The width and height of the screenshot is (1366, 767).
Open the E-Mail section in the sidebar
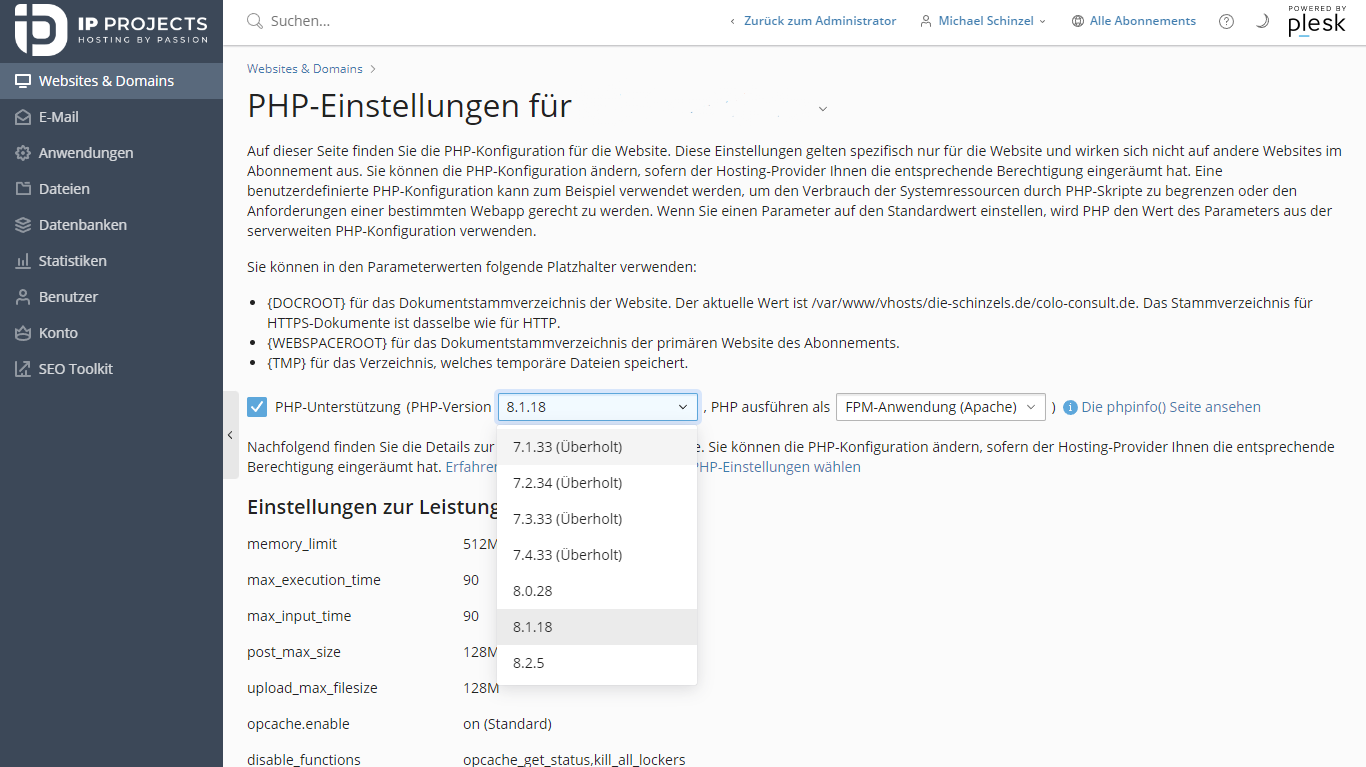[60, 117]
